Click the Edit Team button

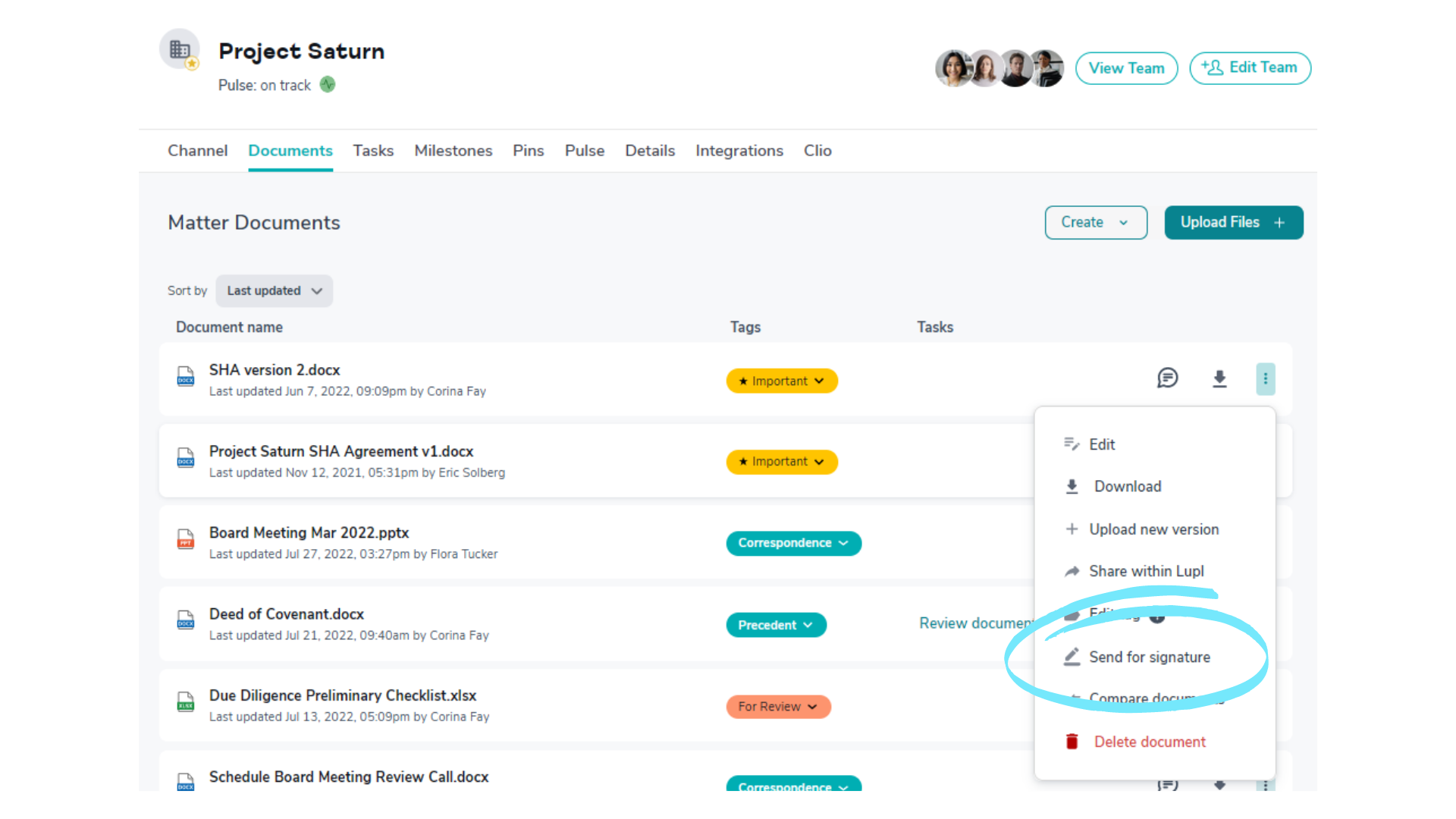pyautogui.click(x=1250, y=68)
